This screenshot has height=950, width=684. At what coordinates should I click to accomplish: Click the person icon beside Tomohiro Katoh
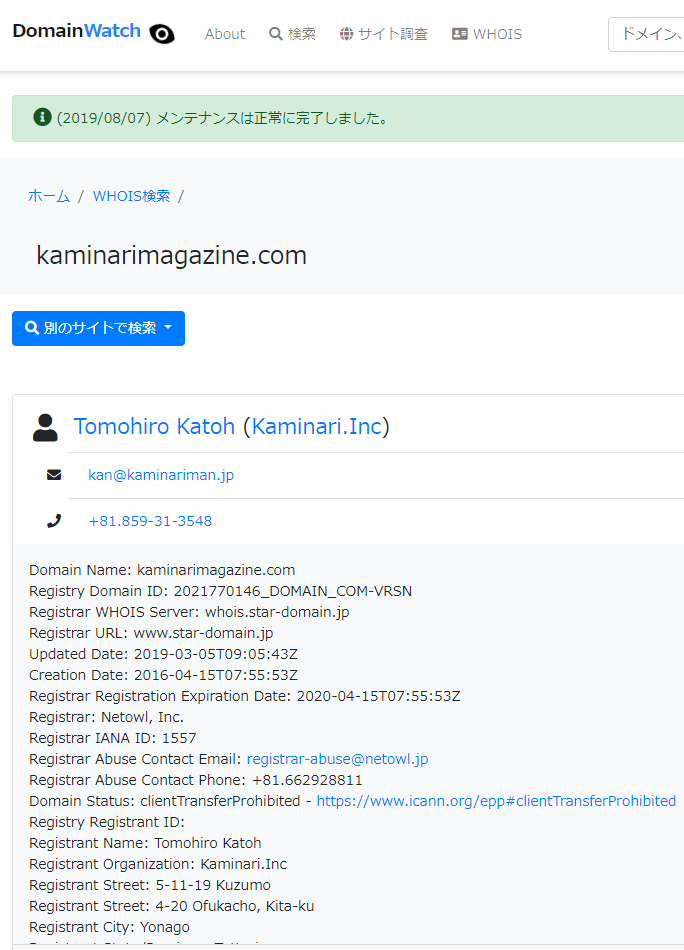coord(45,428)
